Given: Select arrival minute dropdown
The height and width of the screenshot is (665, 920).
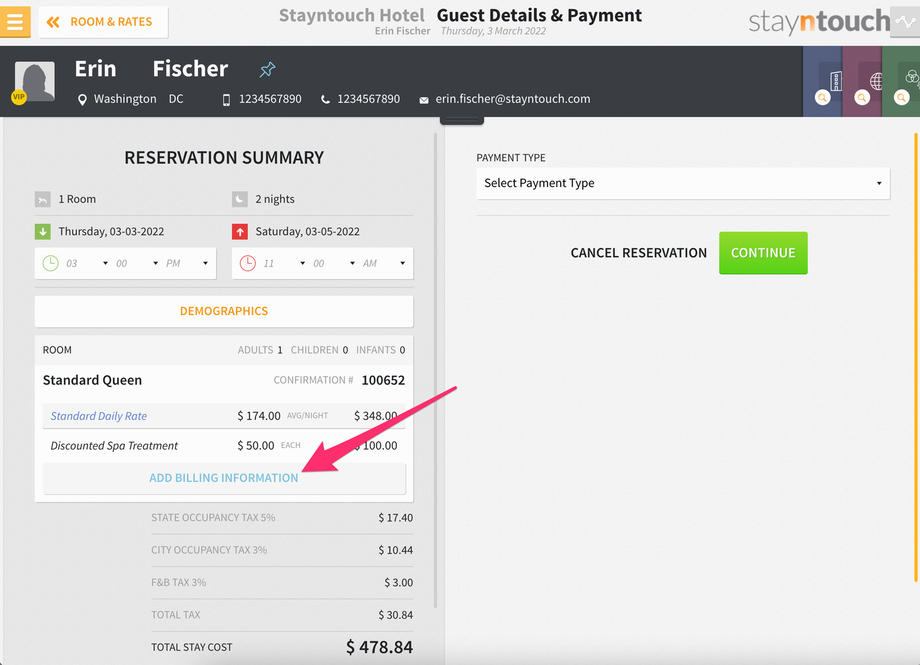Looking at the screenshot, I should click(x=137, y=264).
